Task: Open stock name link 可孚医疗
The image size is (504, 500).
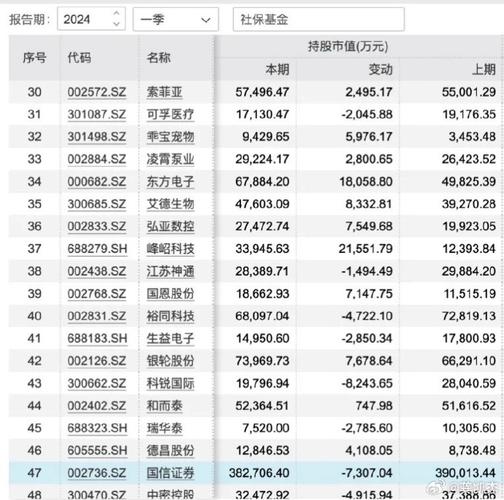Action: (x=170, y=114)
